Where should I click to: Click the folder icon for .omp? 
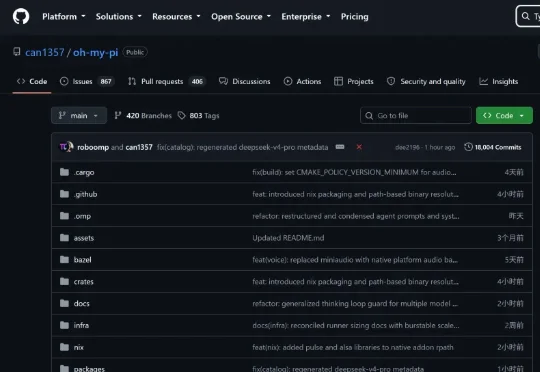64,216
